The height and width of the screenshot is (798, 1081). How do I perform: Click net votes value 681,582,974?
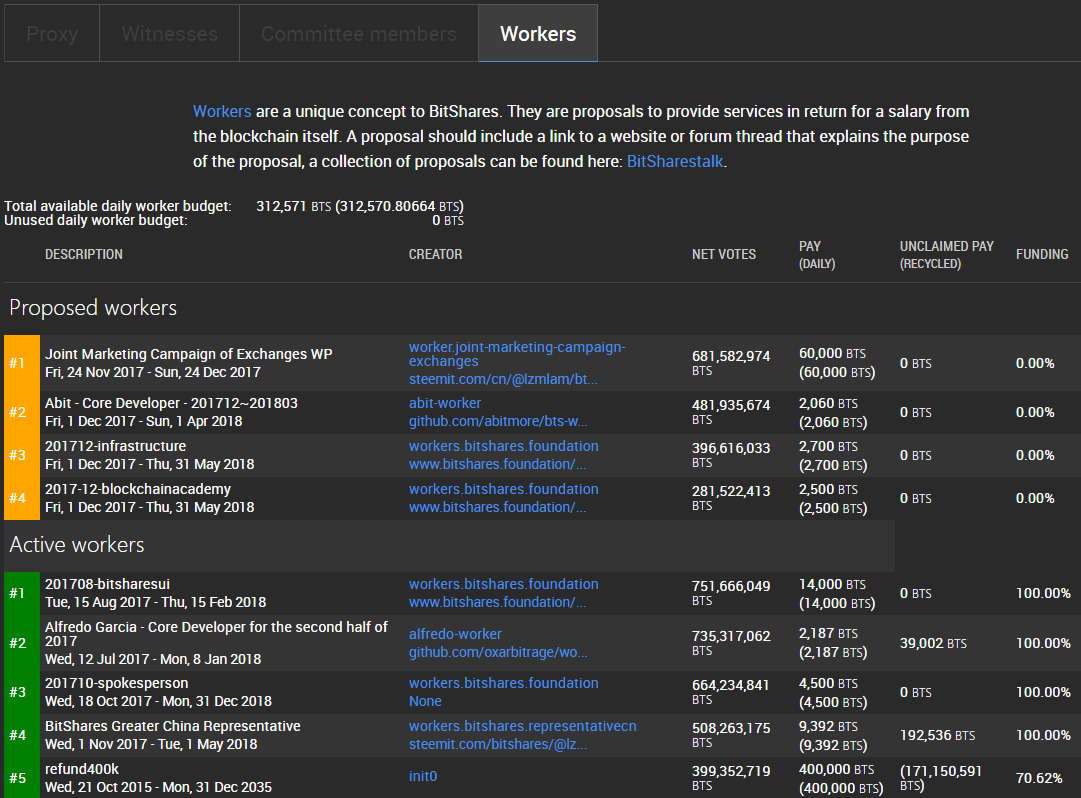coord(731,356)
